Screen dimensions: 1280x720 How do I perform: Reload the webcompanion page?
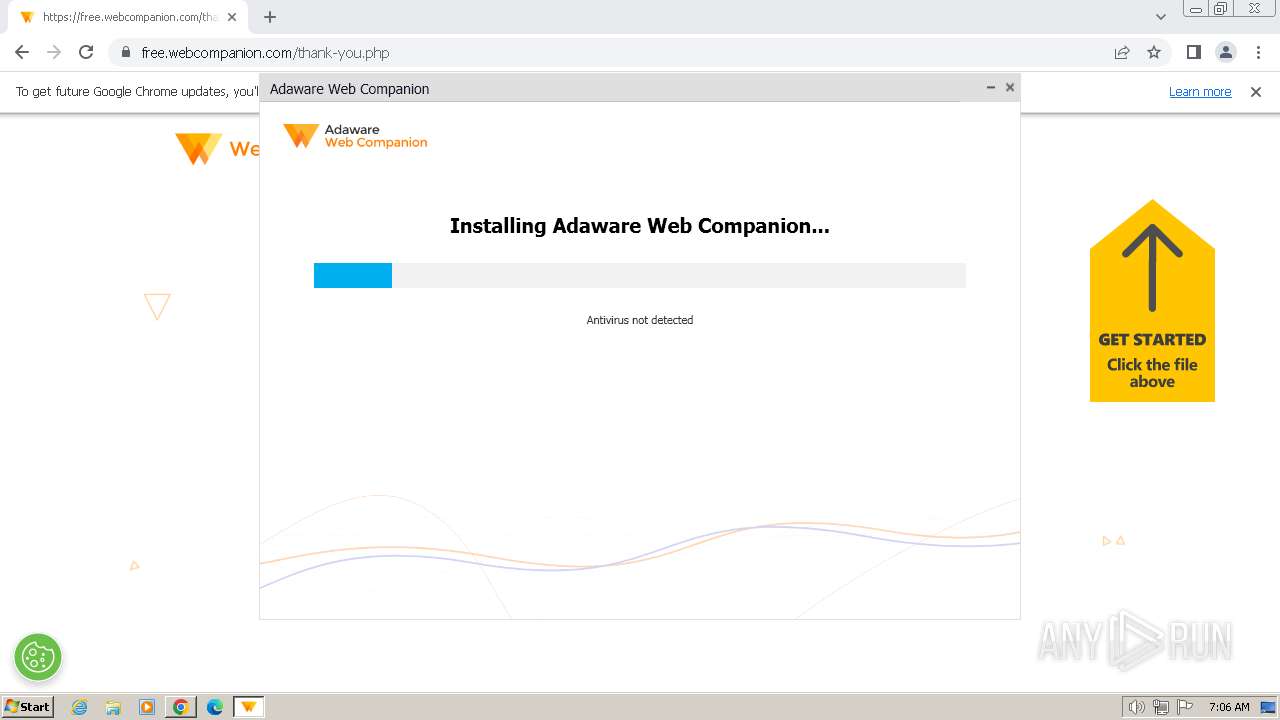click(86, 52)
